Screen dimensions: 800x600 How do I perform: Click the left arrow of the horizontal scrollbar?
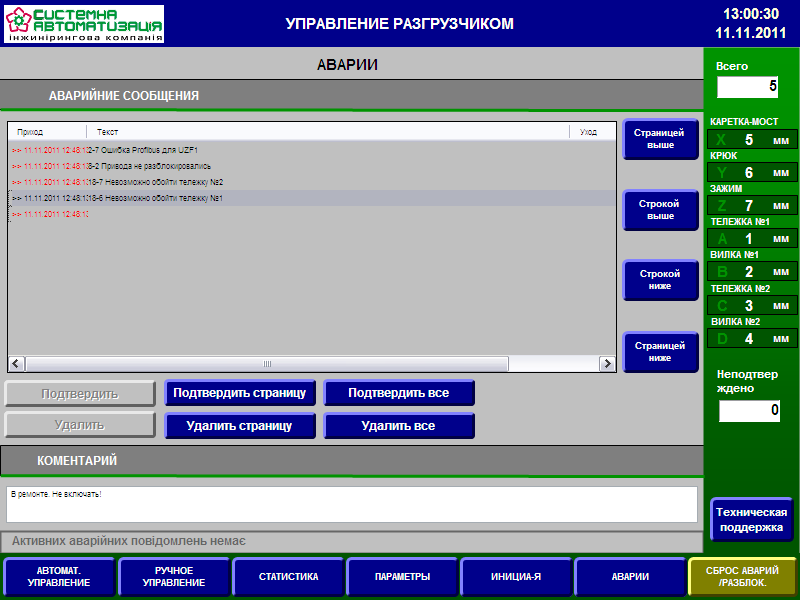click(15, 364)
